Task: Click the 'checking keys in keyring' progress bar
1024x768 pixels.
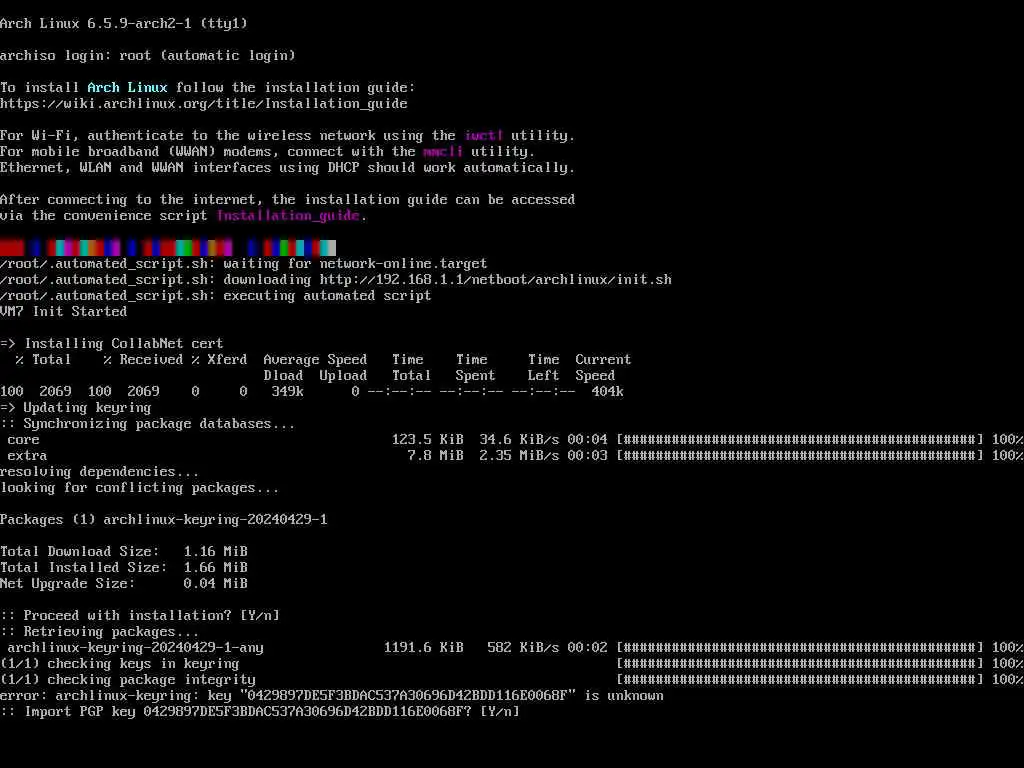Action: (x=800, y=664)
